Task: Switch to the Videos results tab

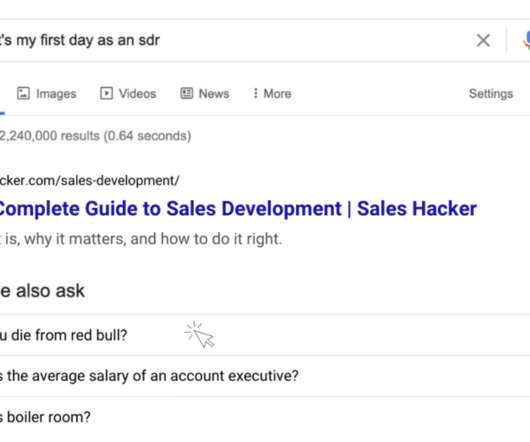Action: click(x=128, y=94)
